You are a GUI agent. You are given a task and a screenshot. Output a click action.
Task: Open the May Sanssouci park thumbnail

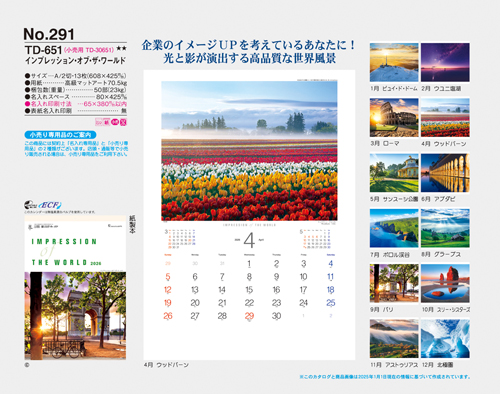394,173
